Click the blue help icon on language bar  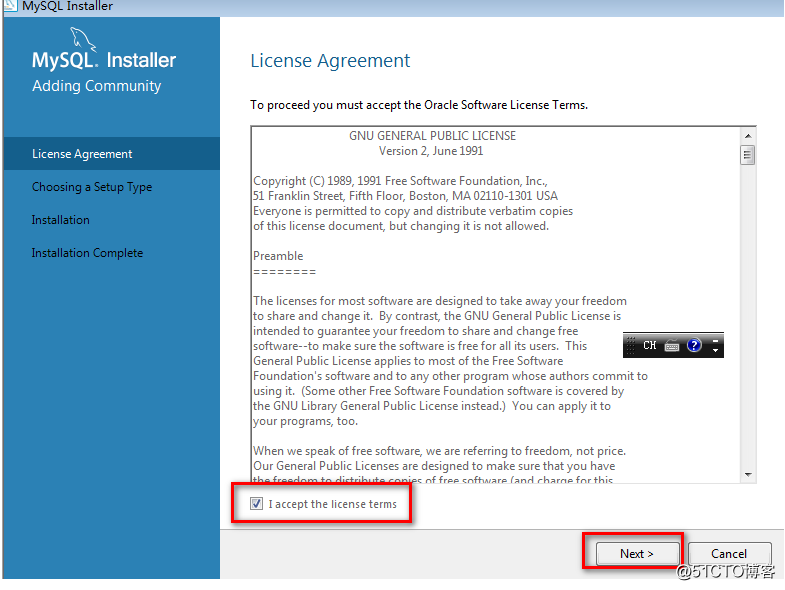click(x=694, y=345)
